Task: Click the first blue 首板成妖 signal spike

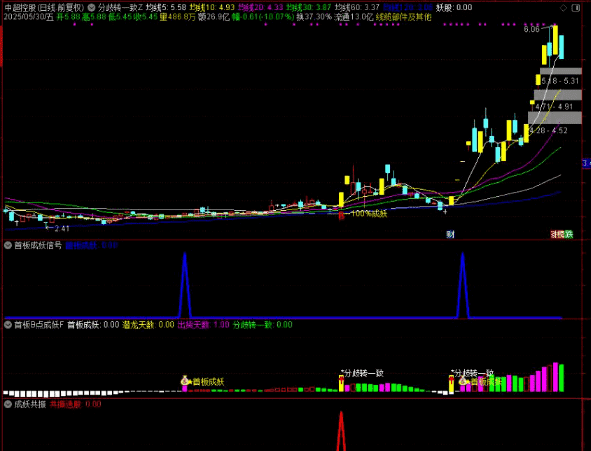Action: (x=185, y=284)
